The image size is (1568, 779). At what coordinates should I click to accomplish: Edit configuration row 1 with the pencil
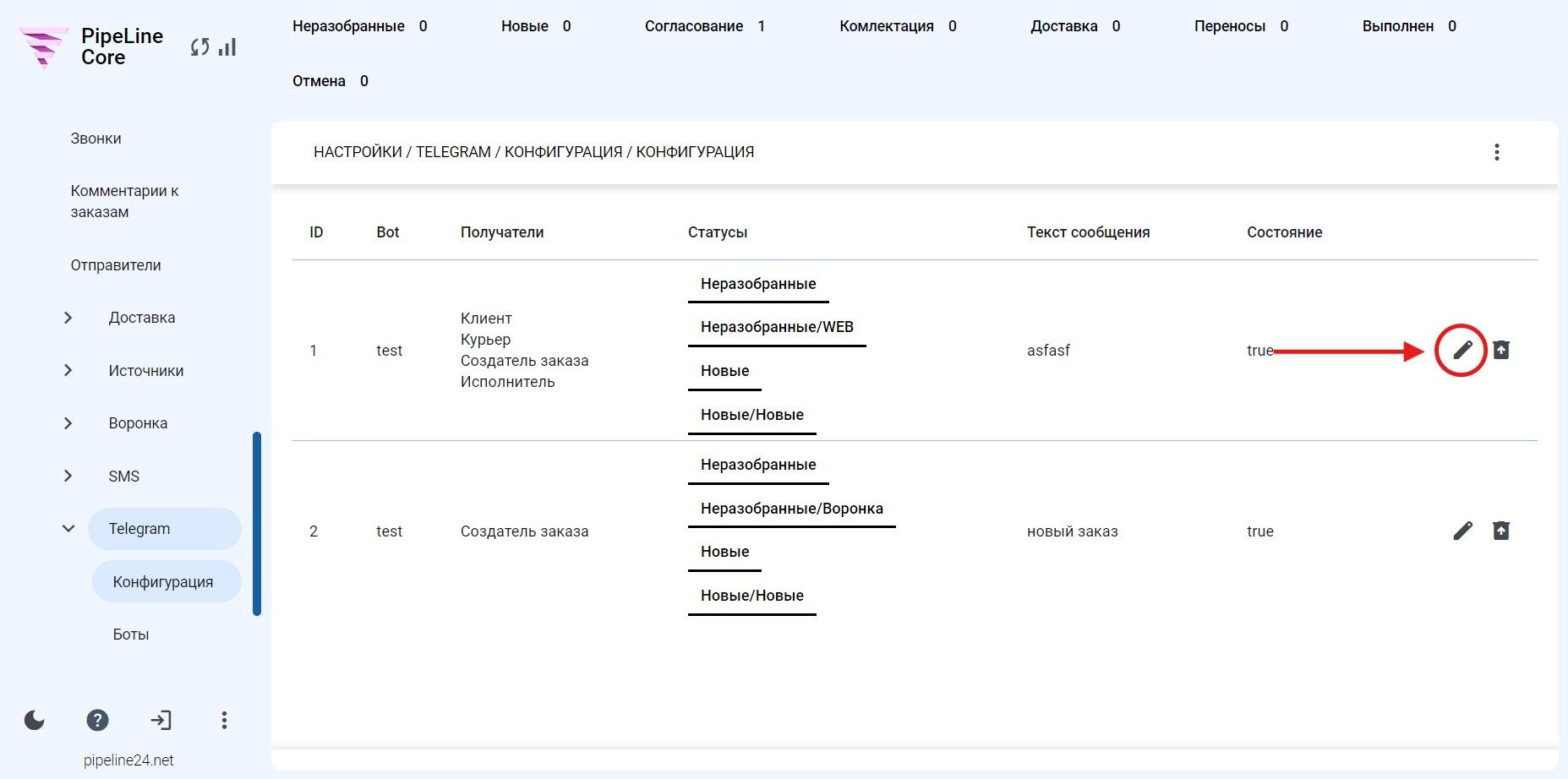point(1462,350)
